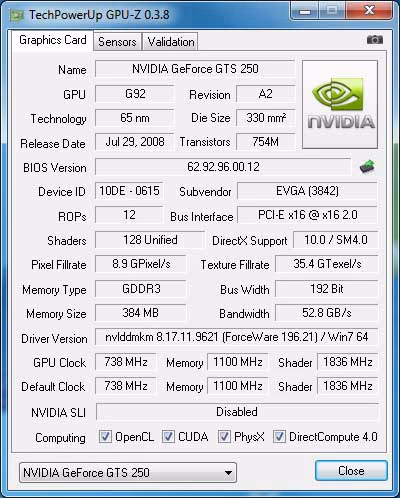
Task: Click the Memory Size field 384 MB
Action: (141, 313)
